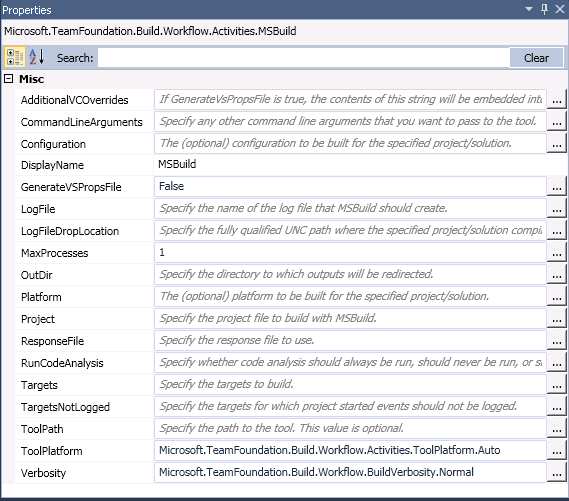Edit the ToolPath value field
The width and height of the screenshot is (569, 501).
point(350,428)
